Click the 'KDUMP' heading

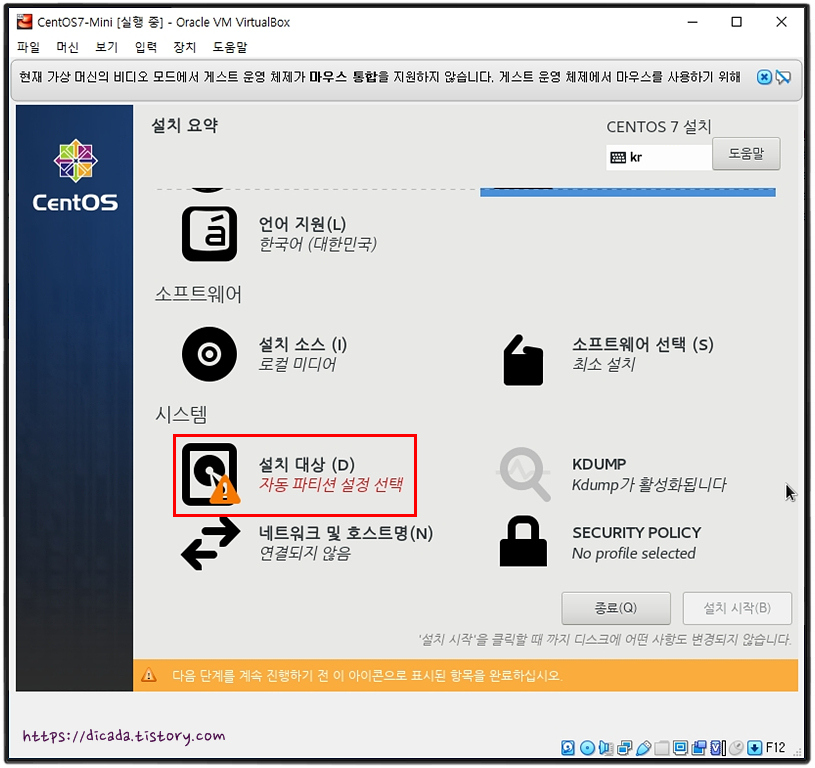click(x=599, y=464)
